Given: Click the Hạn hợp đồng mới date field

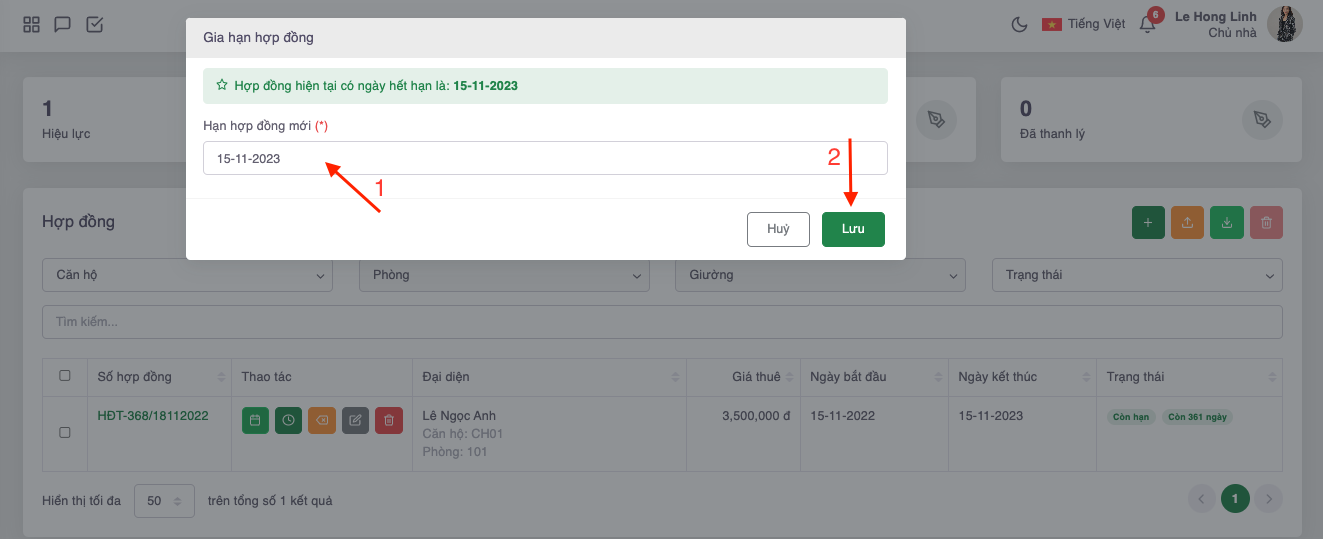Looking at the screenshot, I should 545,158.
